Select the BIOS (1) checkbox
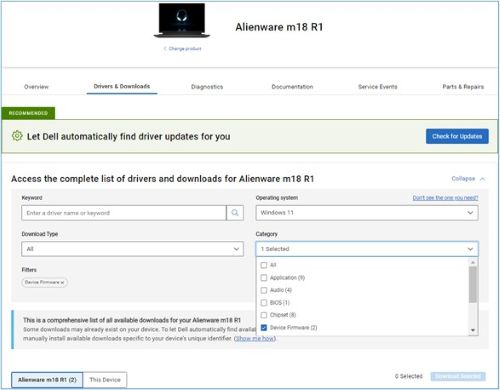Image resolution: width=500 pixels, height=390 pixels. click(x=264, y=303)
